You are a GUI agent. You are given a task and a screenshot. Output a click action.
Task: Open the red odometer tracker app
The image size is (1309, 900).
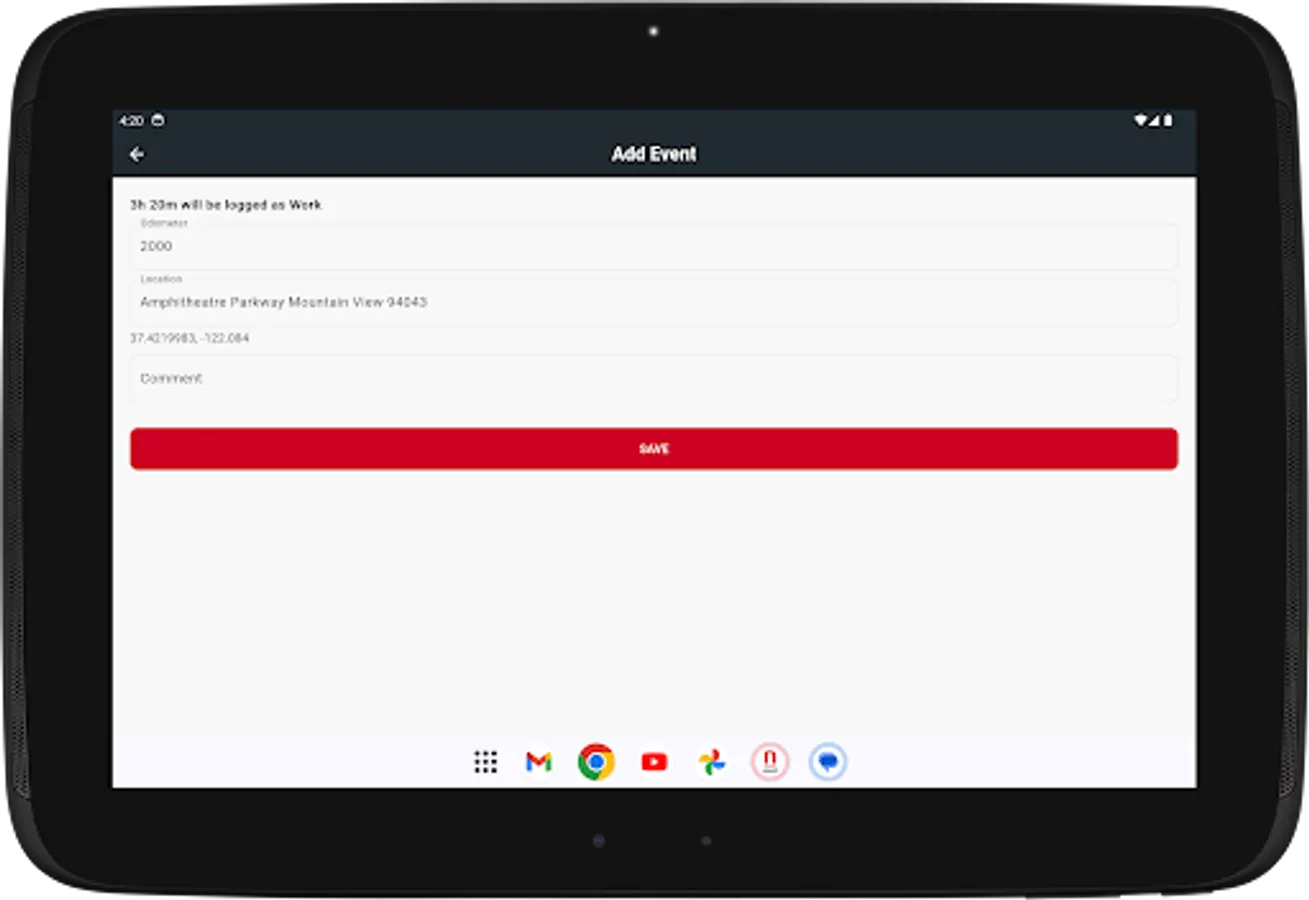coord(770,762)
